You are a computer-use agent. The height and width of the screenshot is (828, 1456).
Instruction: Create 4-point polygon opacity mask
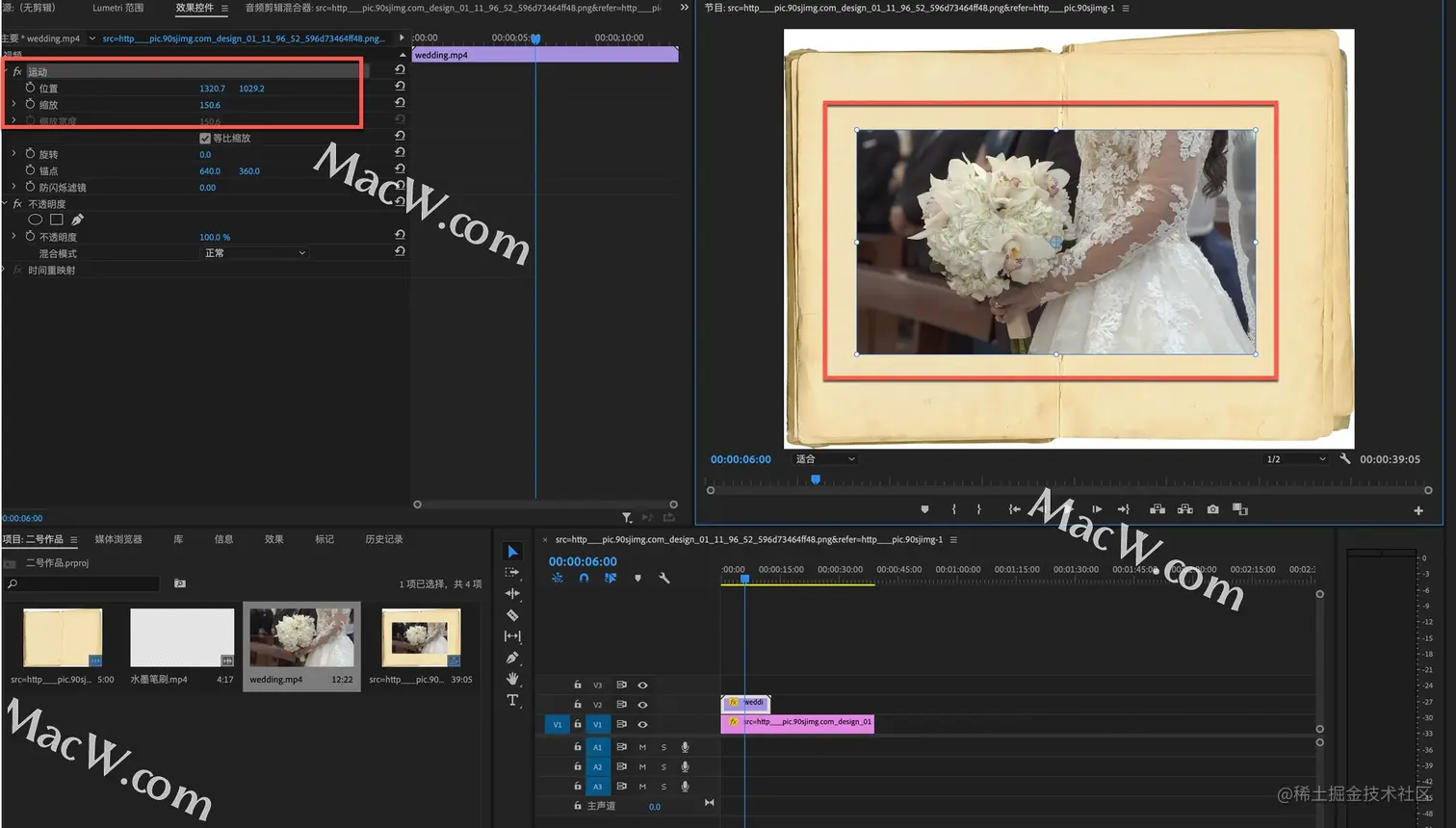point(57,220)
